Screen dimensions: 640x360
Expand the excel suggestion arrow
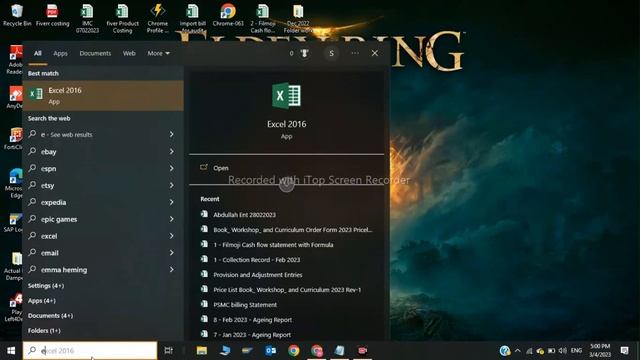click(x=171, y=236)
